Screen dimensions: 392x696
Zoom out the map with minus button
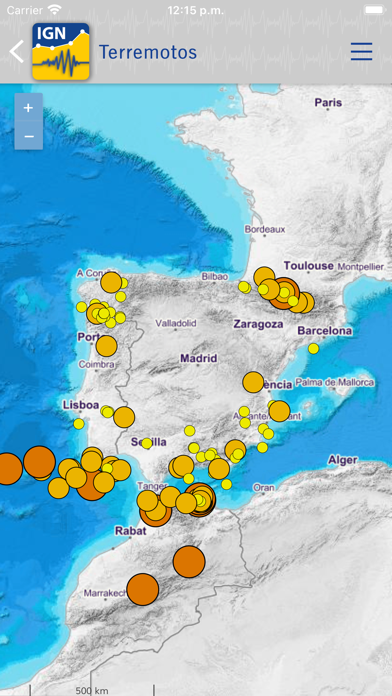tap(28, 136)
